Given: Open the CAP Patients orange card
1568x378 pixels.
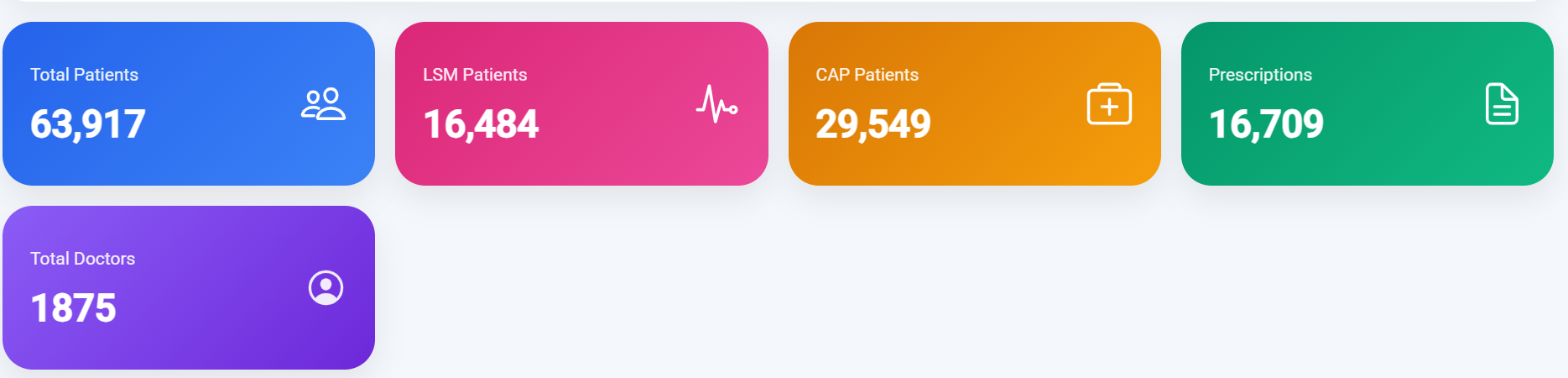Looking at the screenshot, I should (975, 104).
